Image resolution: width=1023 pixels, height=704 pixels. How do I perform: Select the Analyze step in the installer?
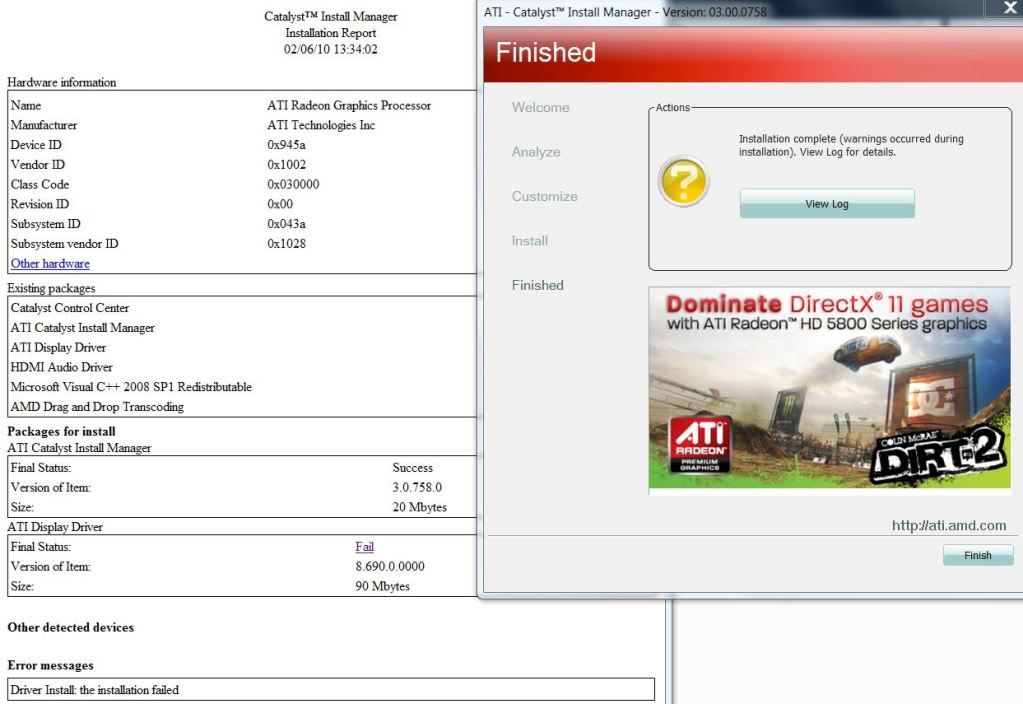pyautogui.click(x=536, y=152)
